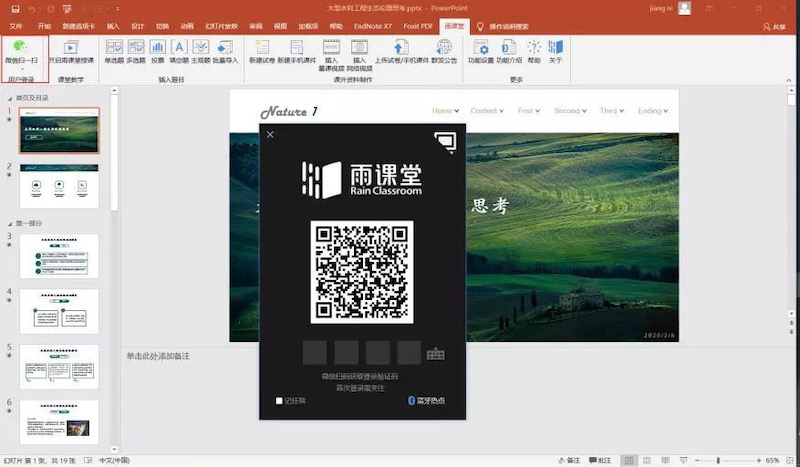The width and height of the screenshot is (800, 467).
Task: Switch to Slide Sorter view in the status bar
Action: click(x=647, y=460)
